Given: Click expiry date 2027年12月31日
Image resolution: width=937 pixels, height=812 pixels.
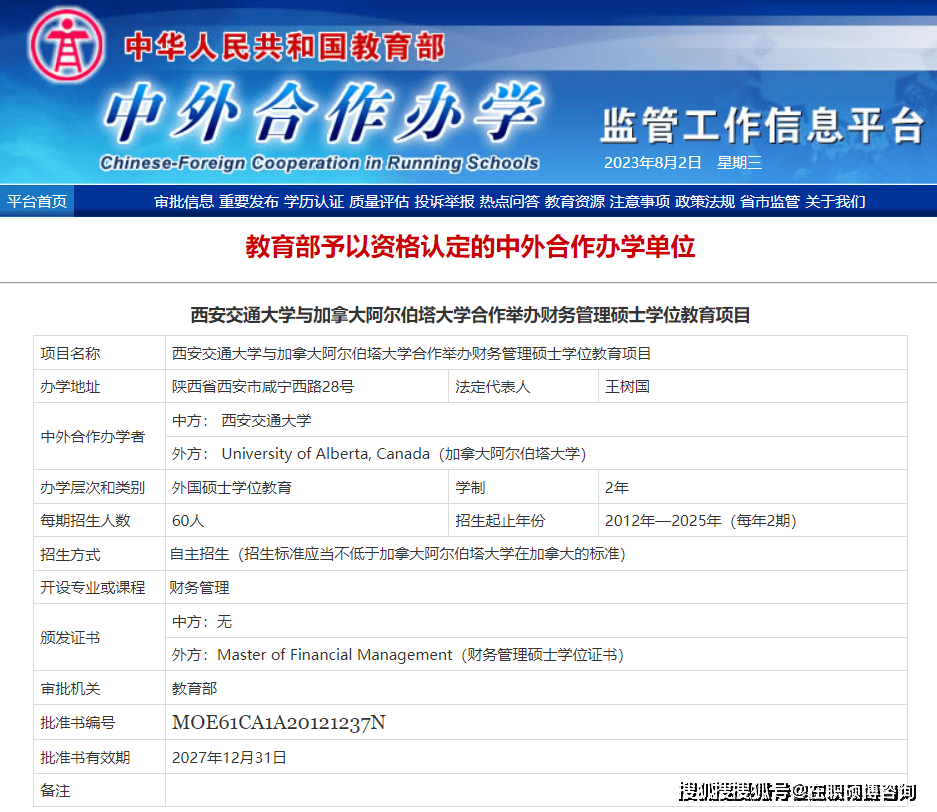Looking at the screenshot, I should tap(229, 758).
